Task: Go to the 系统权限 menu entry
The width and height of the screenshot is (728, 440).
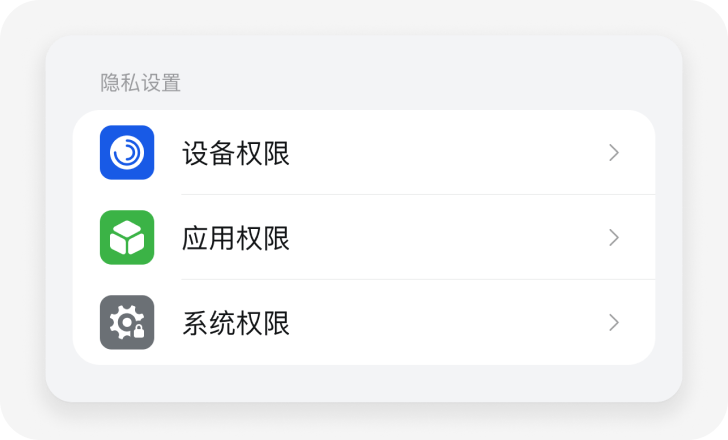Action: click(x=236, y=323)
